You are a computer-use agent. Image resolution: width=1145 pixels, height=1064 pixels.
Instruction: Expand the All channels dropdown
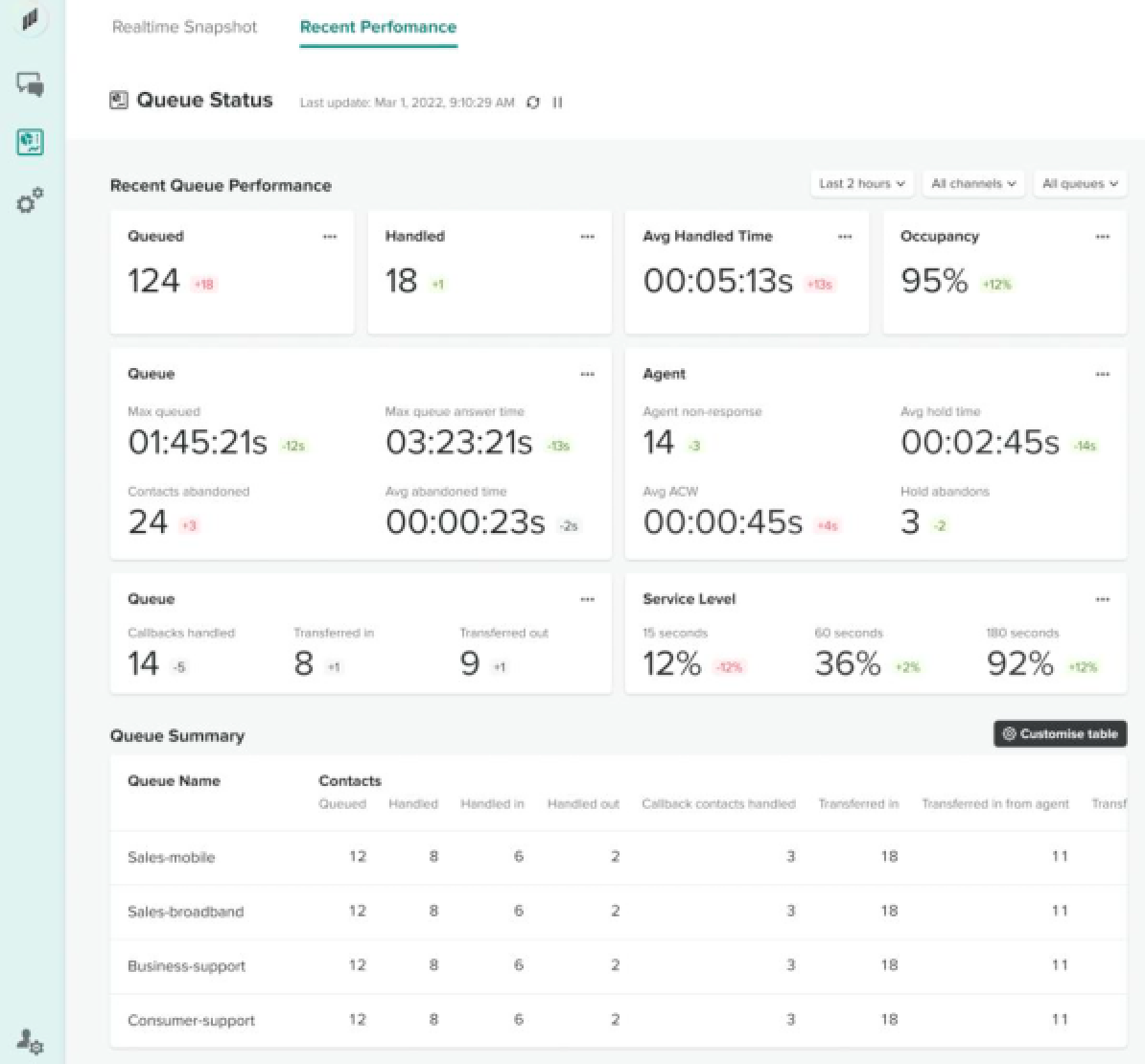point(973,184)
